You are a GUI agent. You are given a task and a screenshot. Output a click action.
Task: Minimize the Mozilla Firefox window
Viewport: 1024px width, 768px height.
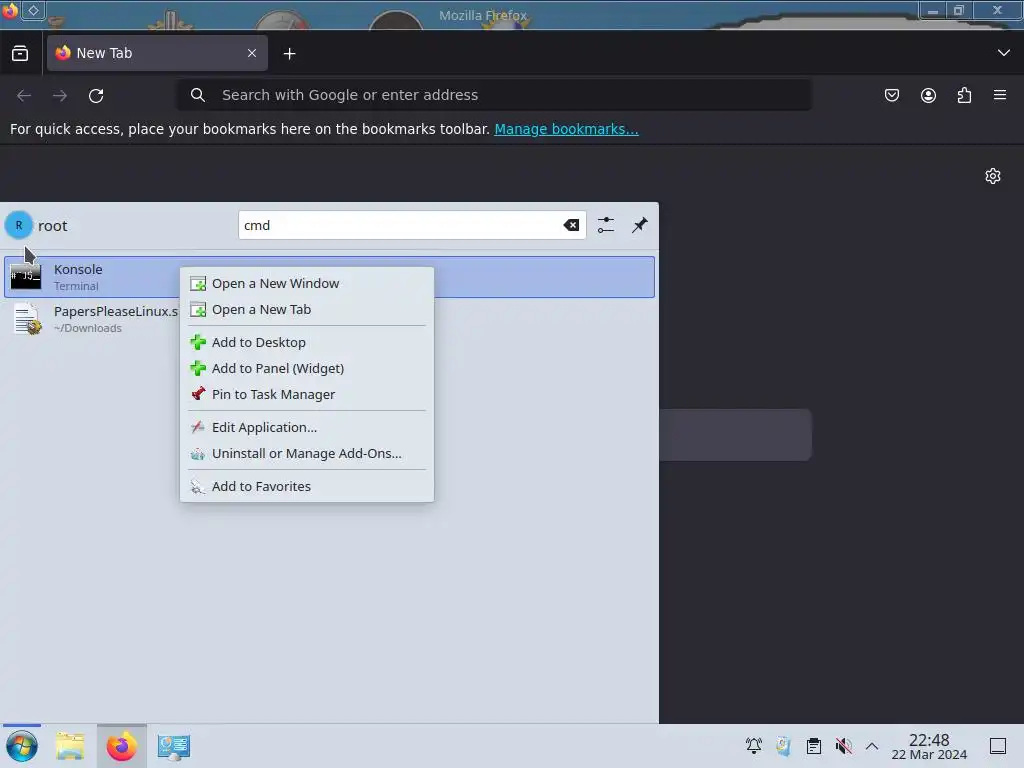933,10
